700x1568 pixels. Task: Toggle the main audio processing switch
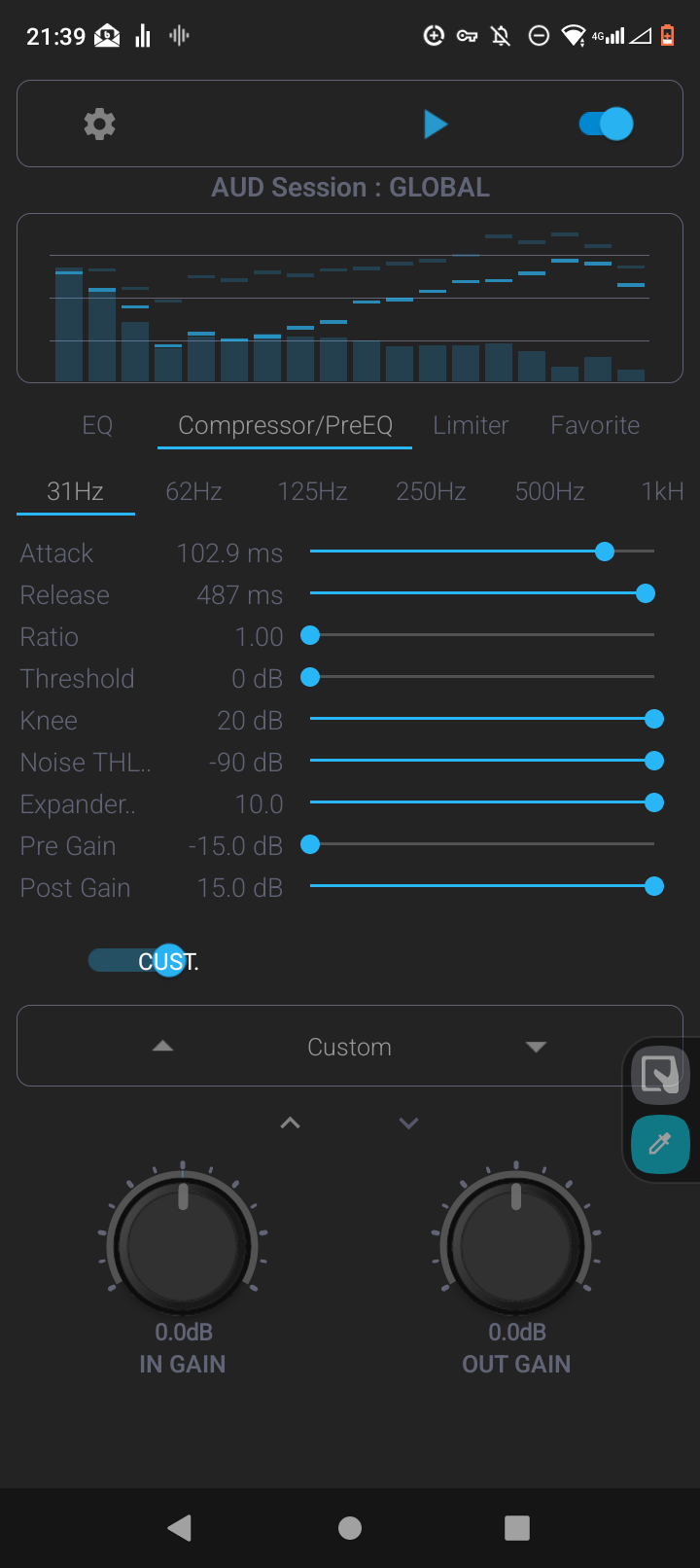pyautogui.click(x=606, y=125)
